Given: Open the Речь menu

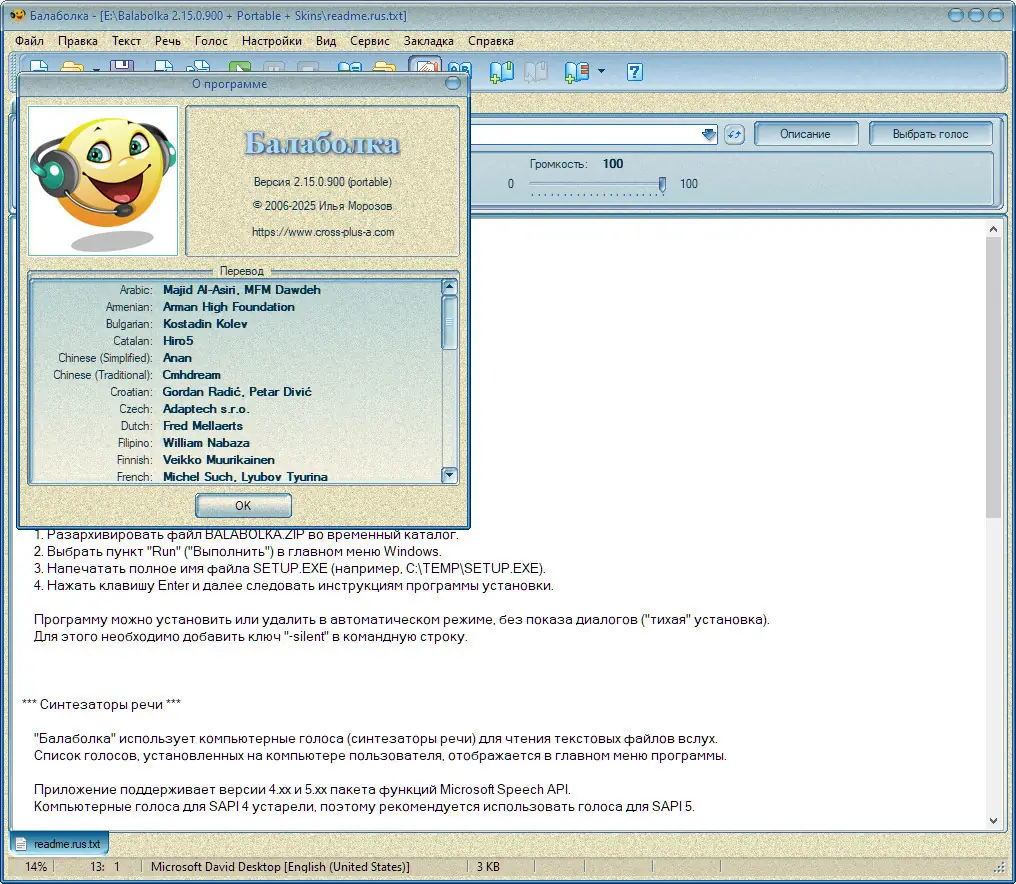Looking at the screenshot, I should (x=168, y=41).
